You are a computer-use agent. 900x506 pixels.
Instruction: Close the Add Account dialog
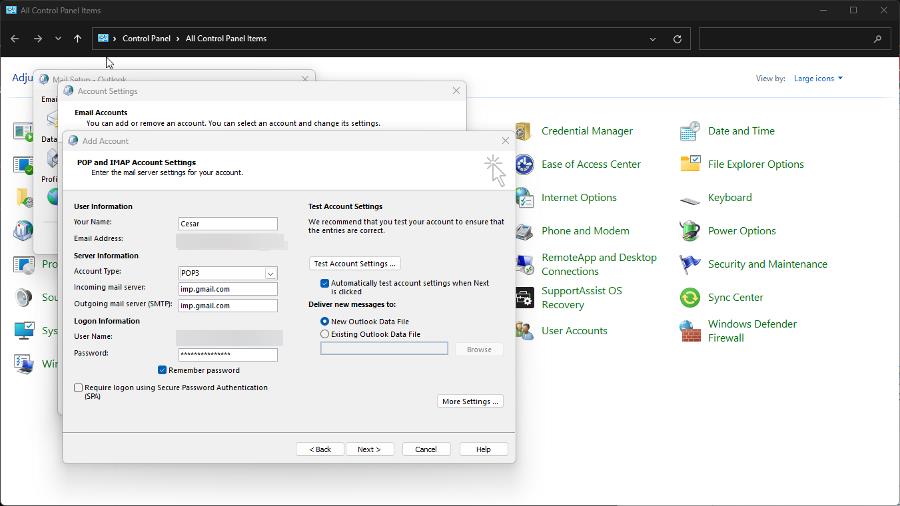tap(505, 141)
